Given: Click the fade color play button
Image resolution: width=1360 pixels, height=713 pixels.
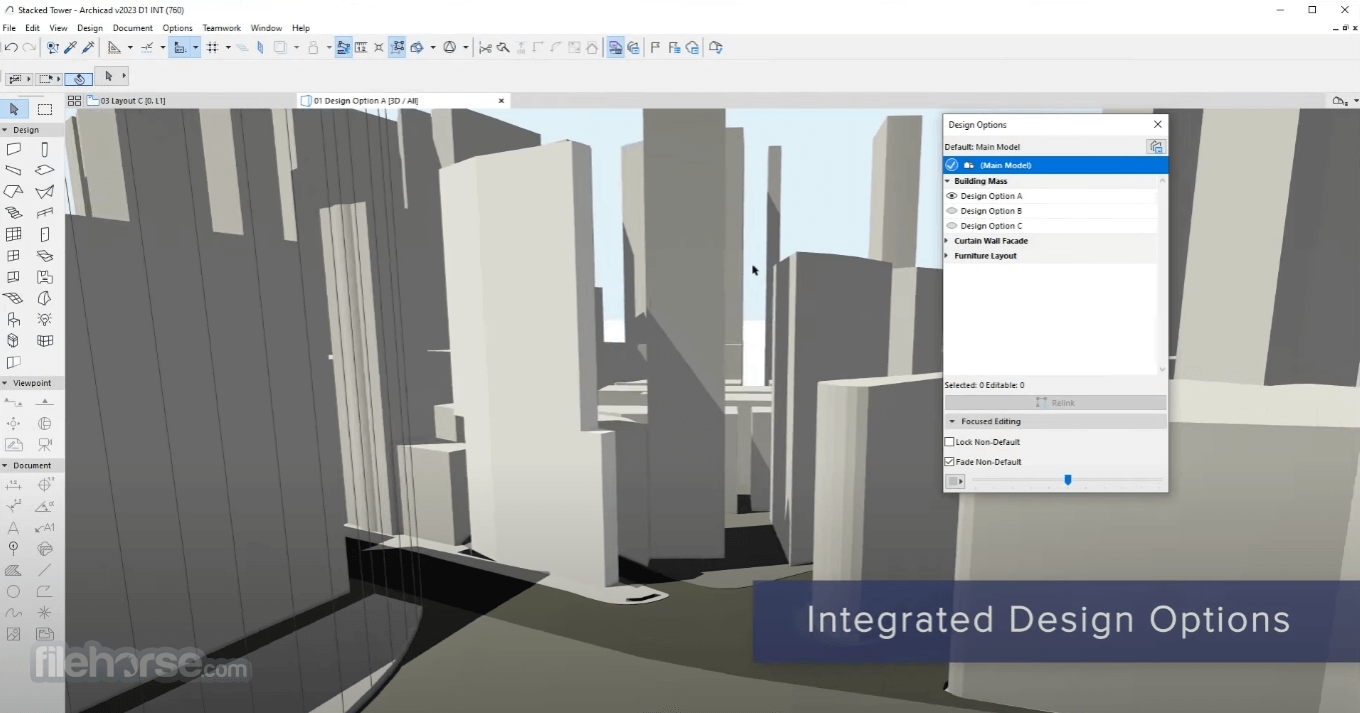Looking at the screenshot, I should [955, 481].
